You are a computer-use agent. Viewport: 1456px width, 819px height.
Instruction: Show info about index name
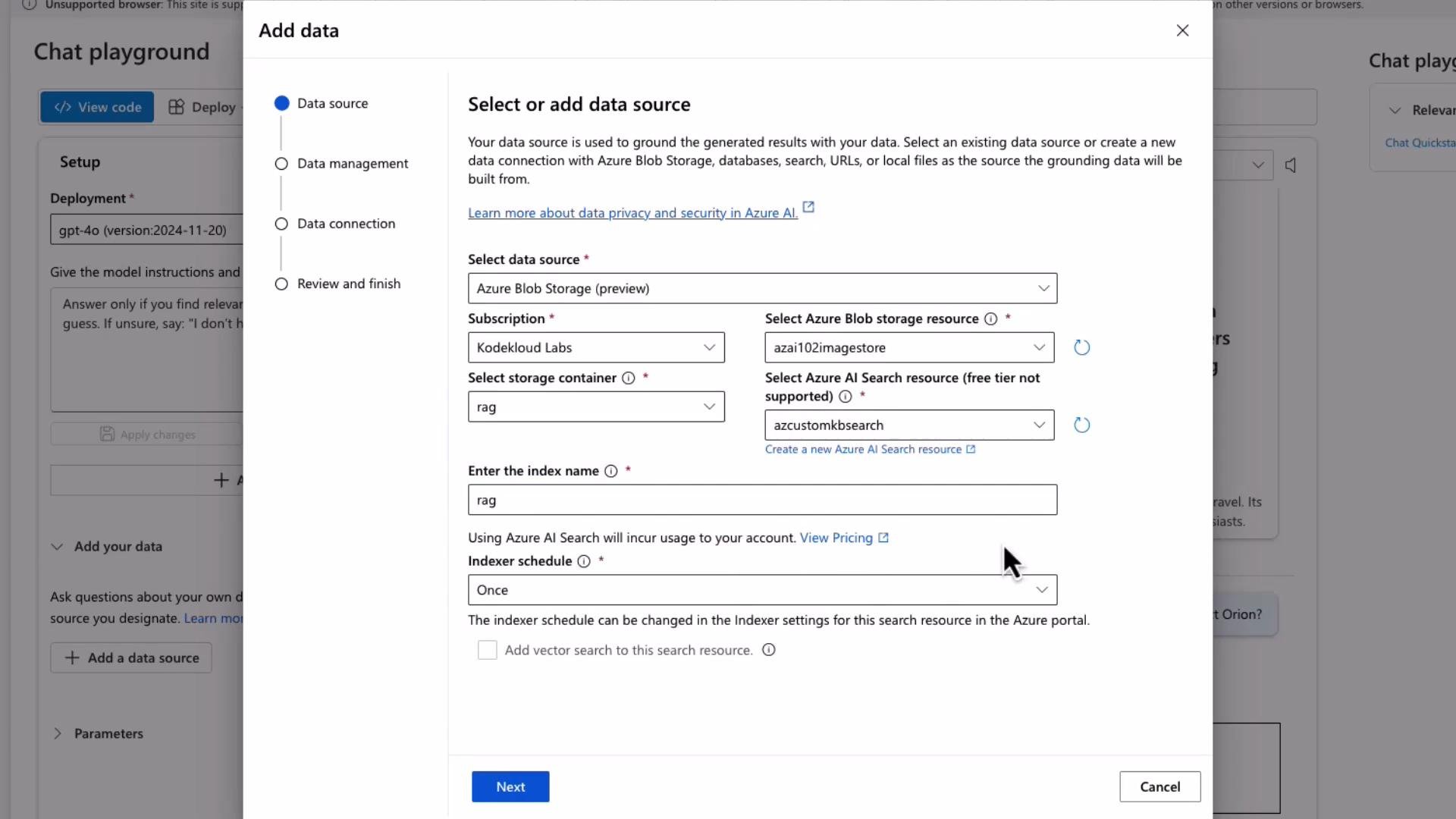[610, 472]
